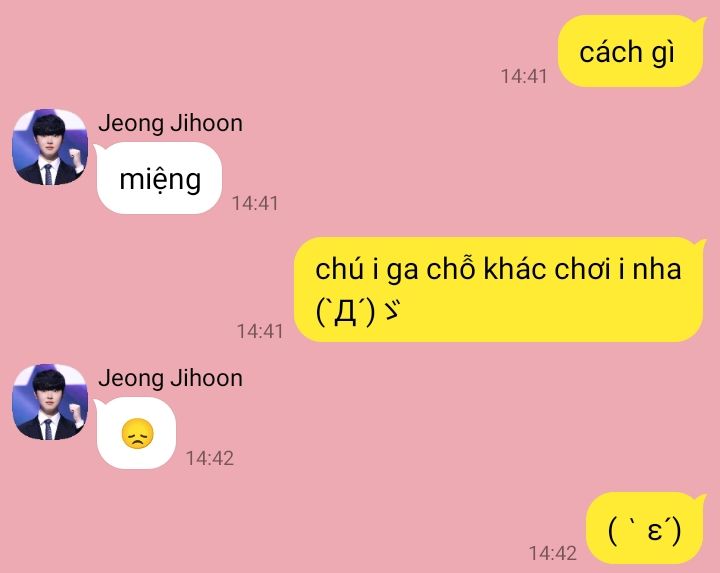720x573 pixels.
Task: Select the "cách gì" yellow message bubble
Action: click(631, 51)
